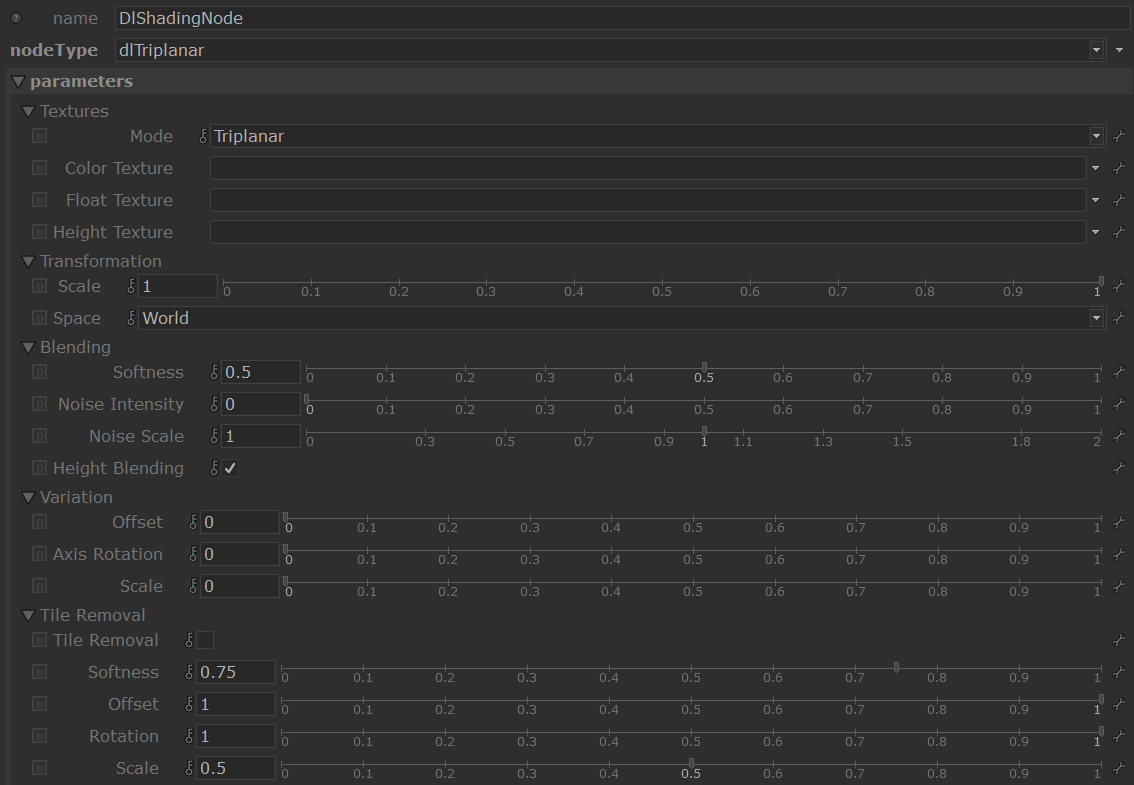
Task: Open the Mode Triplanar dropdown
Action: (x=1097, y=136)
